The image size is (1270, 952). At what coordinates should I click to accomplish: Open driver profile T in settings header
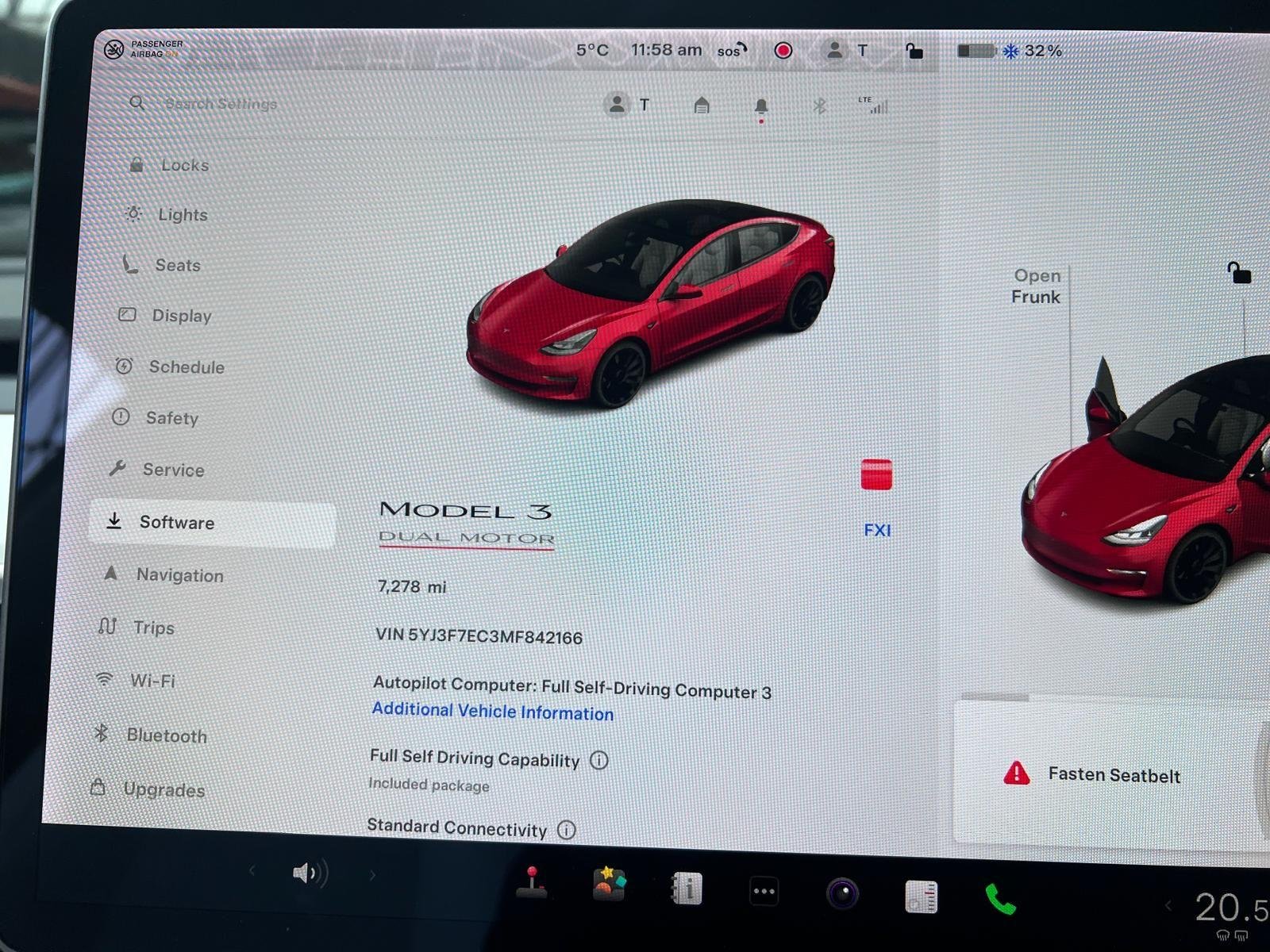(627, 104)
